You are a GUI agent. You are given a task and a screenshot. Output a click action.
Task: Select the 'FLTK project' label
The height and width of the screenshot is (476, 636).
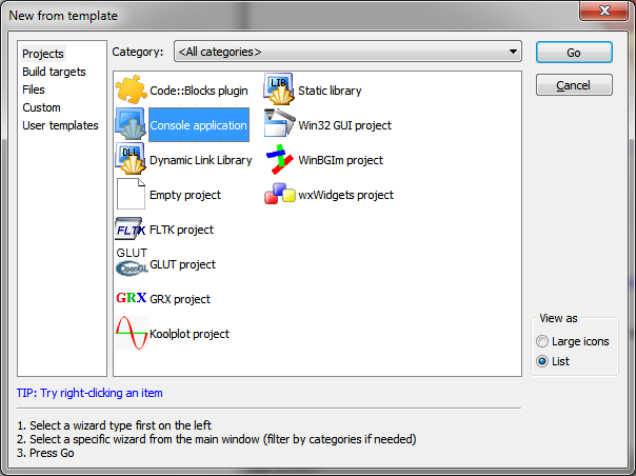[x=181, y=229]
